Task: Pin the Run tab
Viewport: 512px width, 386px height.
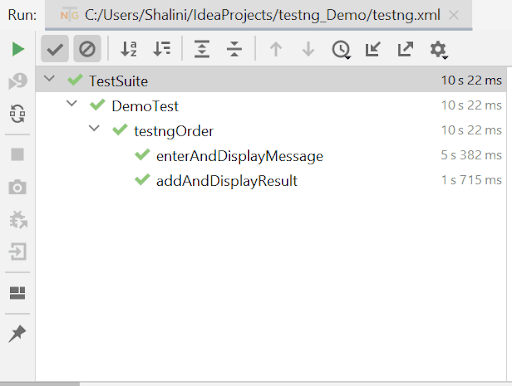Action: tap(17, 334)
